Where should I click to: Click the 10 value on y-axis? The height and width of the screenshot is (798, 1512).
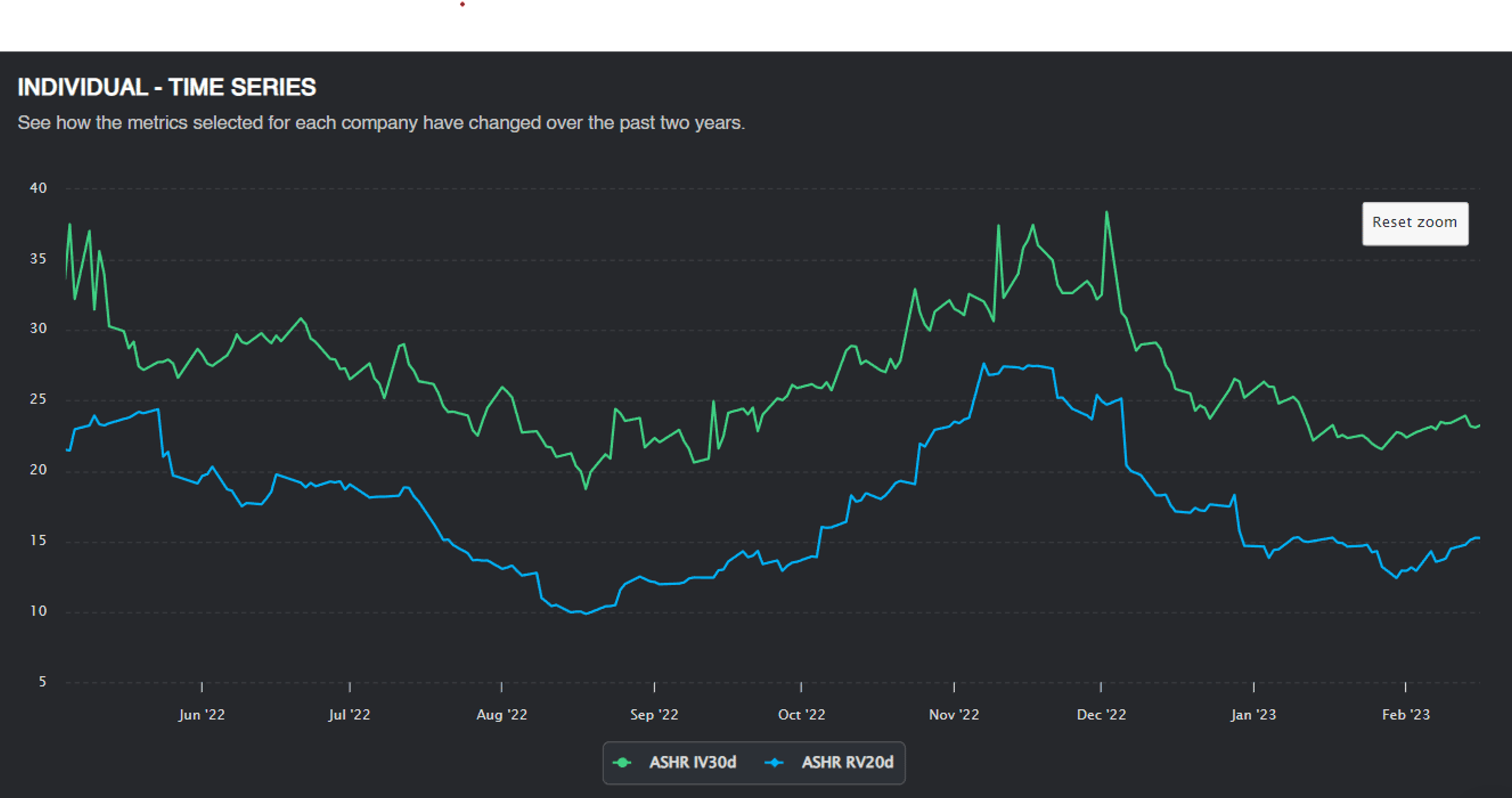tap(38, 611)
